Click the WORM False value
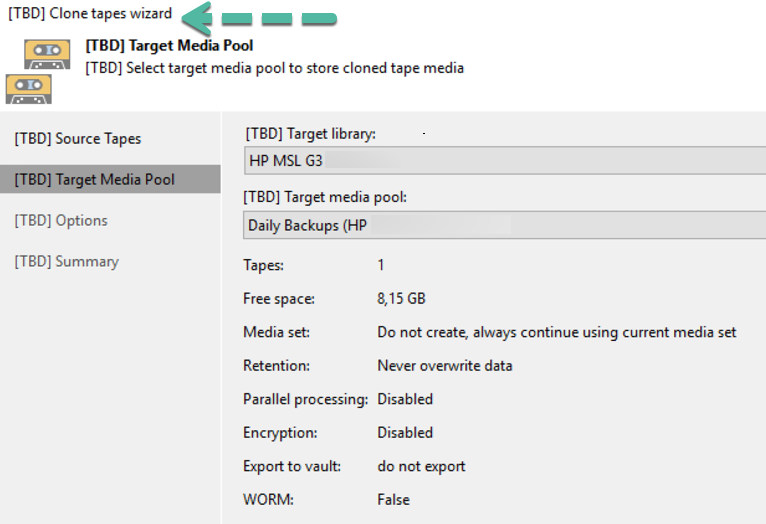766x524 pixels. (x=393, y=500)
